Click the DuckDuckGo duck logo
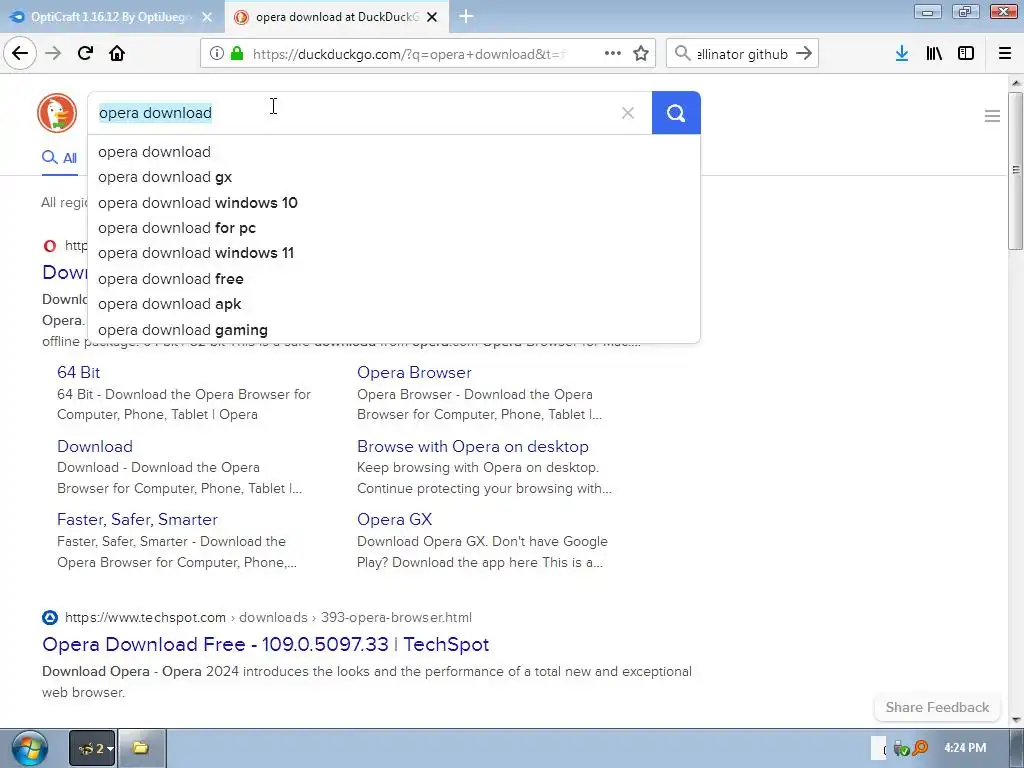Viewport: 1024px width, 768px height. tap(57, 113)
